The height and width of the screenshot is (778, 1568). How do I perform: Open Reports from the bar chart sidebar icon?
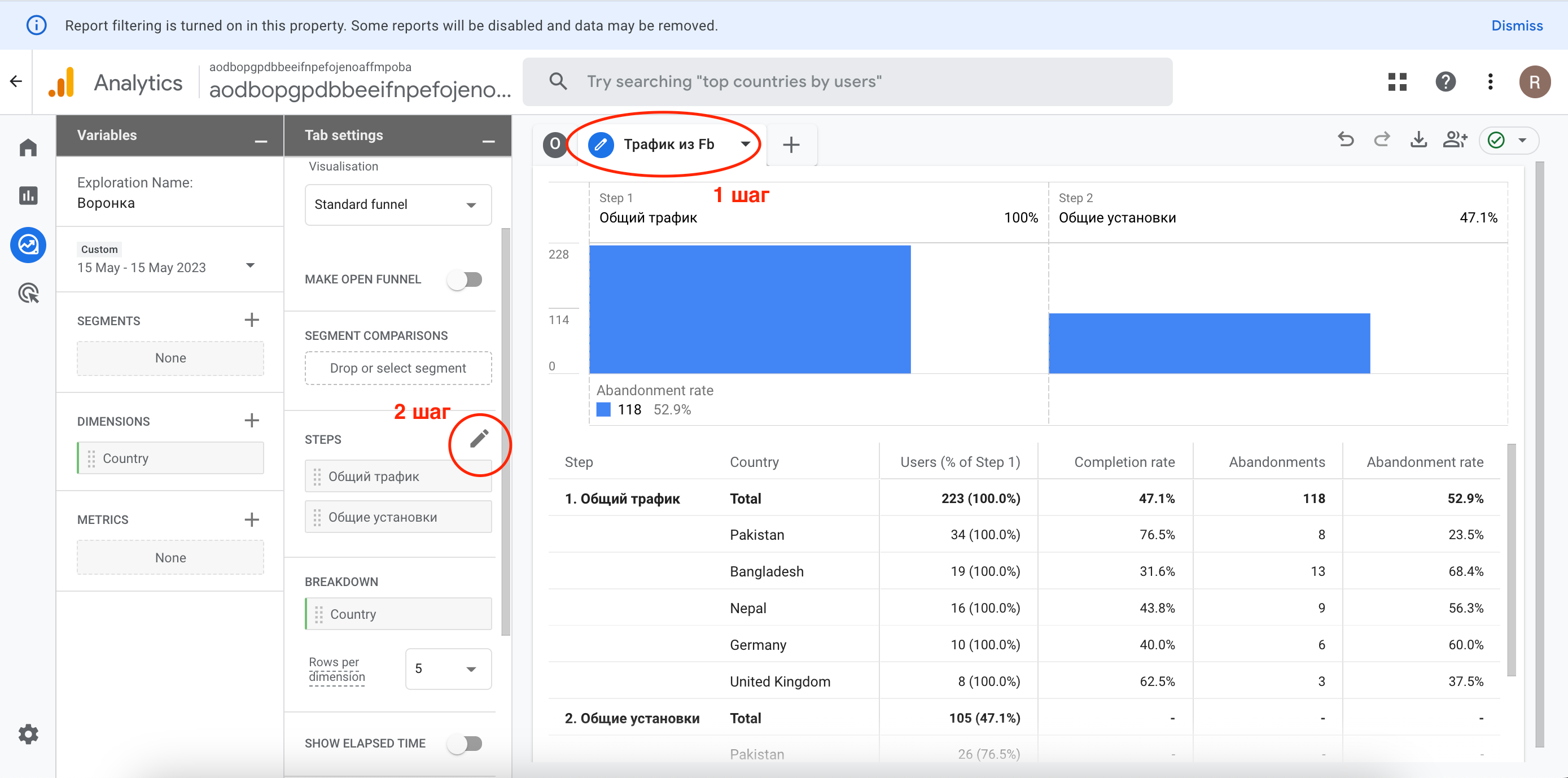pyautogui.click(x=28, y=195)
